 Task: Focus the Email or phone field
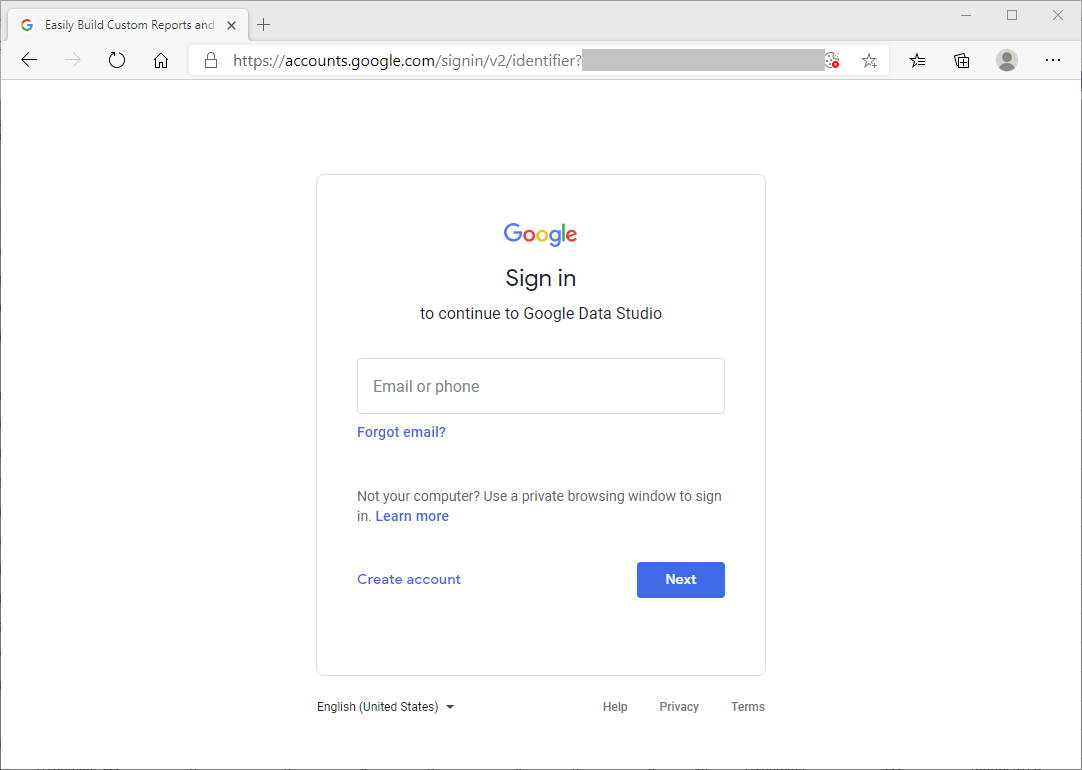click(x=540, y=386)
